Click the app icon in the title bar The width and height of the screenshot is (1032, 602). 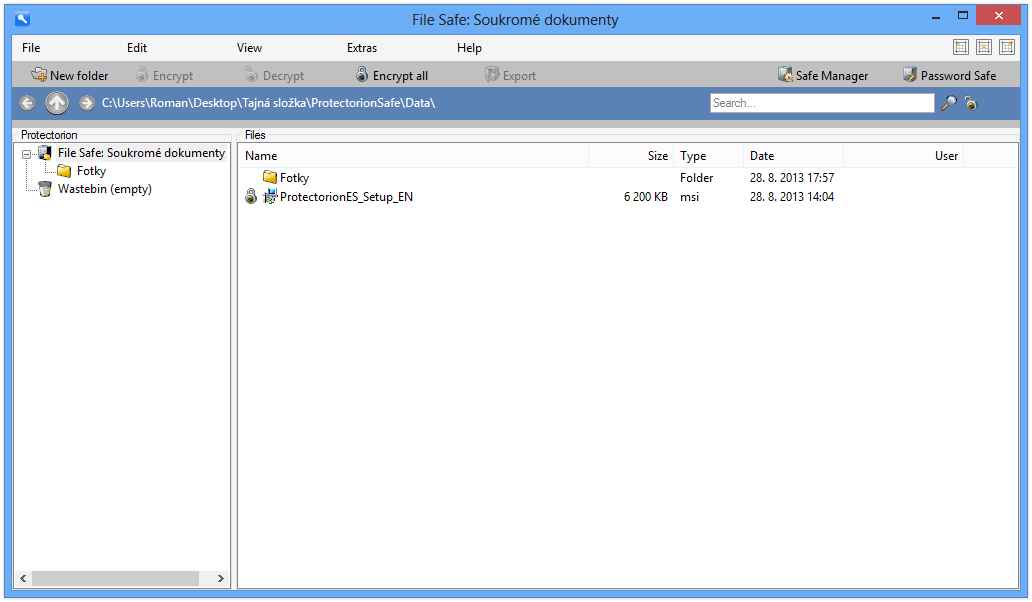[x=22, y=18]
